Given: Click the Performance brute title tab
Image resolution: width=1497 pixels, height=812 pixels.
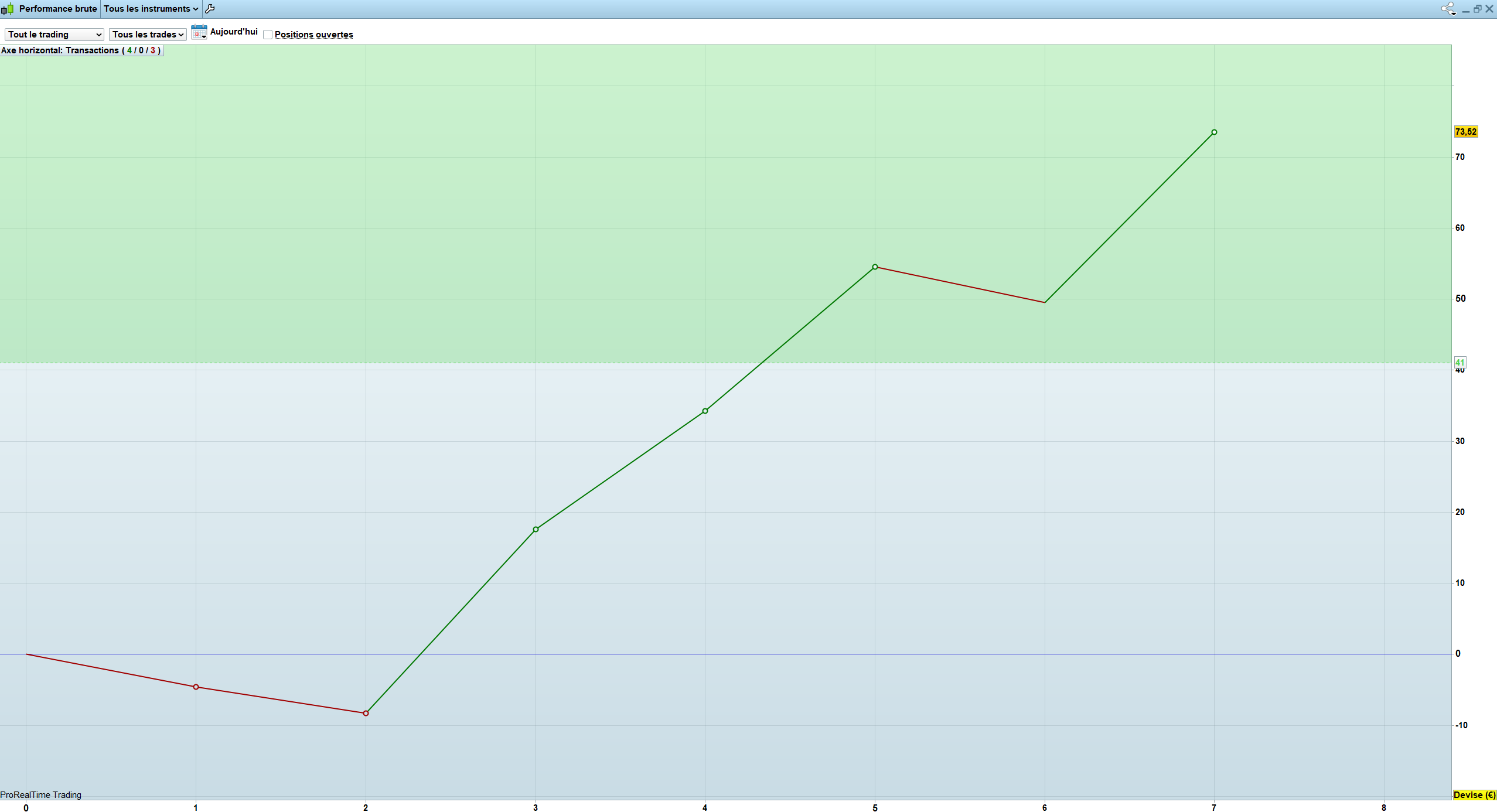Looking at the screenshot, I should point(57,9).
